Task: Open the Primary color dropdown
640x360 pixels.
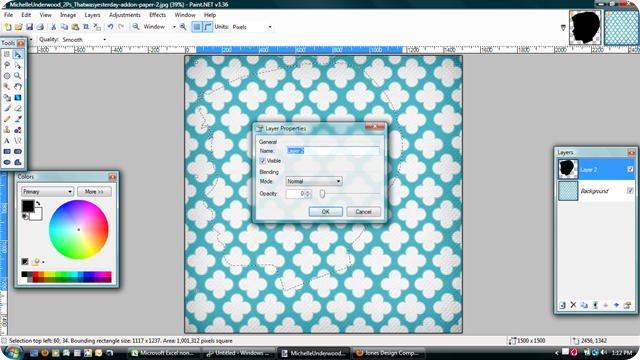Action: [x=47, y=191]
